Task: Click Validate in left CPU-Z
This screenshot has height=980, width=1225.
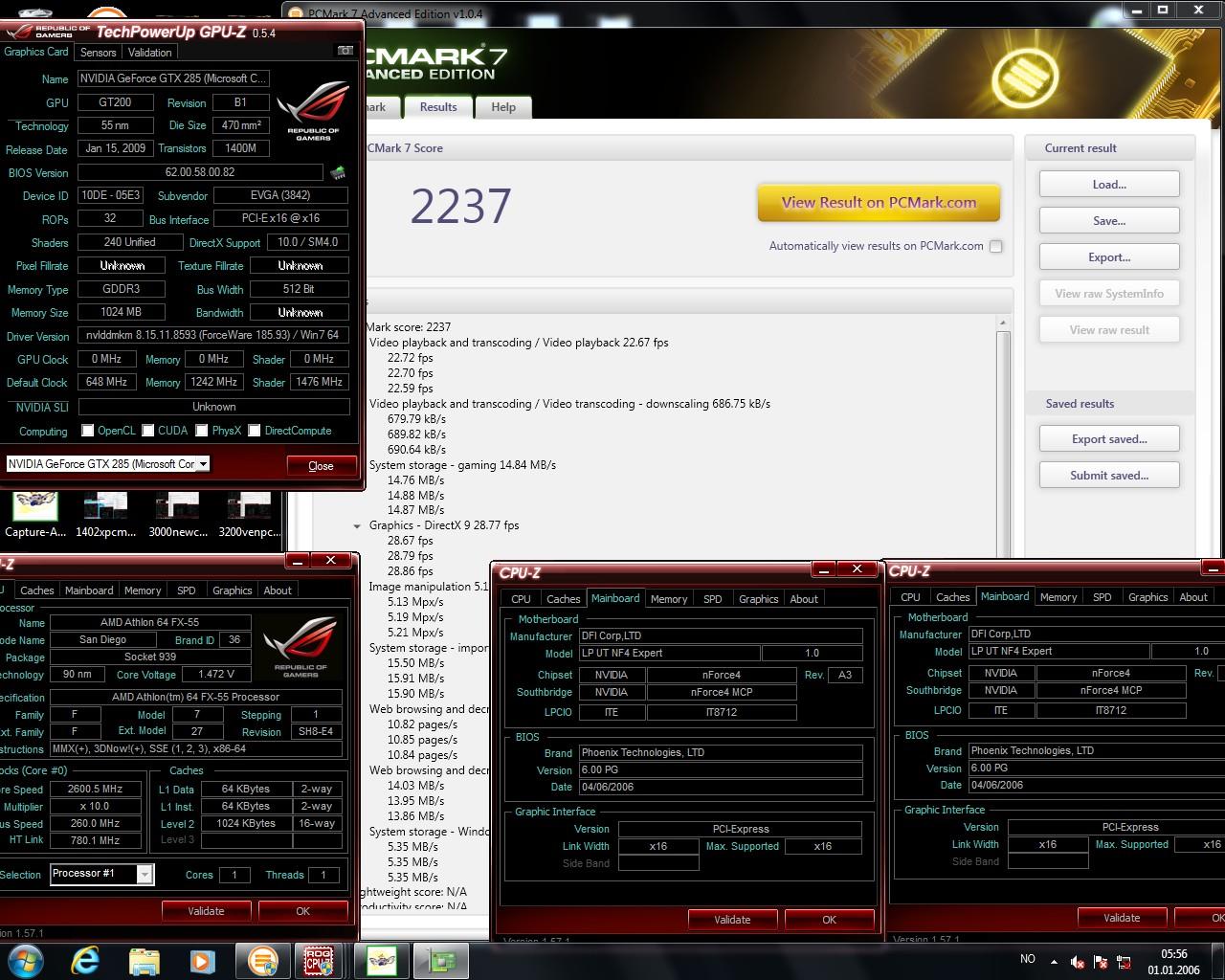Action: [206, 911]
